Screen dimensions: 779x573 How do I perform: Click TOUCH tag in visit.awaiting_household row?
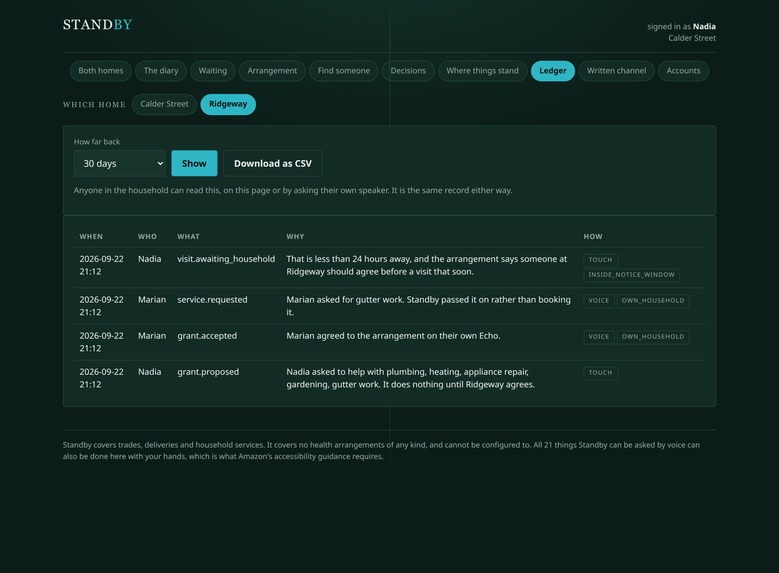(601, 260)
